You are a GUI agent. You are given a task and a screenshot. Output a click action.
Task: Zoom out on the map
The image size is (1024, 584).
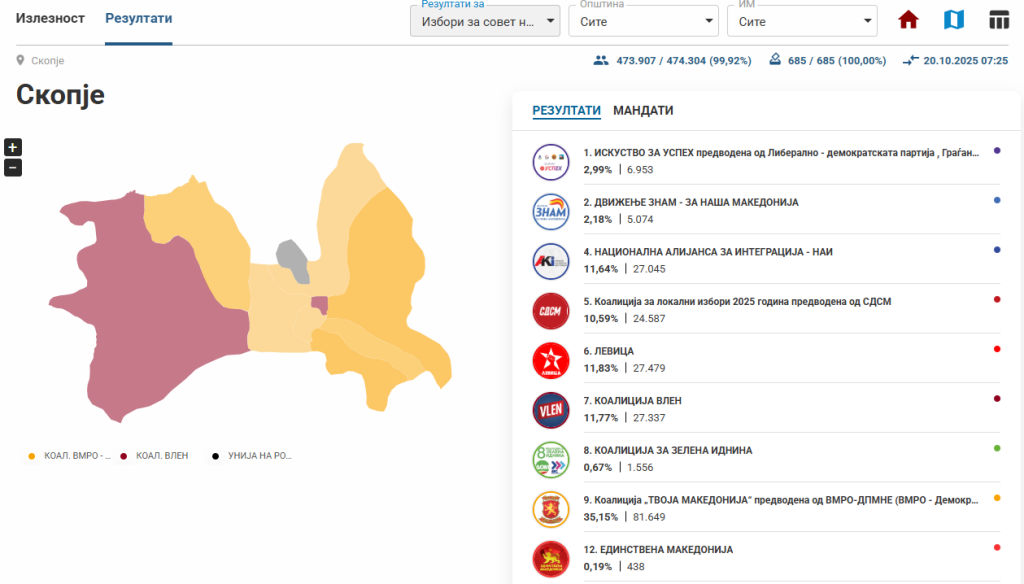click(13, 168)
